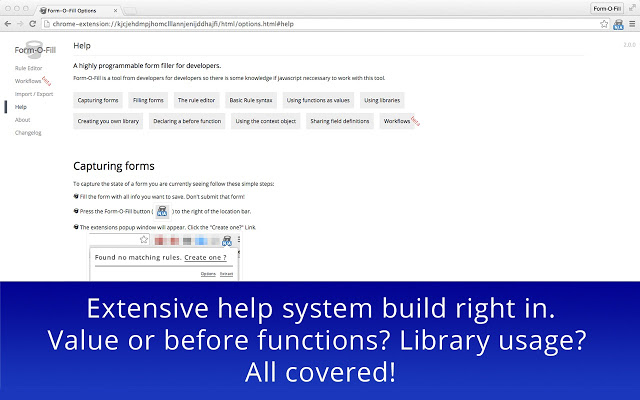The height and width of the screenshot is (400, 640).
Task: Open Changelog in the sidebar
Action: pyautogui.click(x=28, y=133)
